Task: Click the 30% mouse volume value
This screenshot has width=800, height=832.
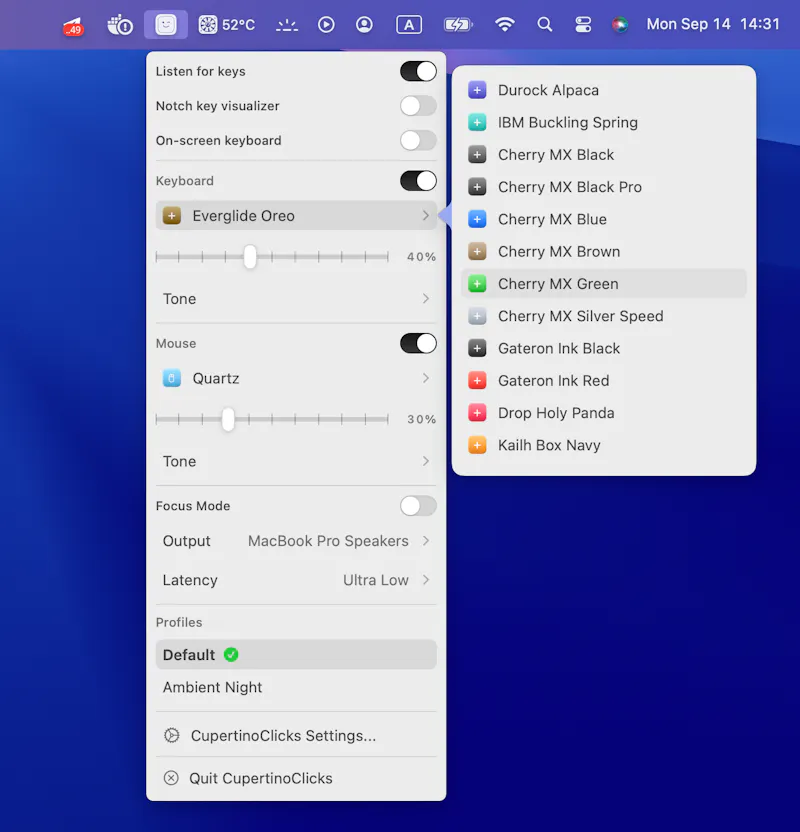Action: point(421,419)
